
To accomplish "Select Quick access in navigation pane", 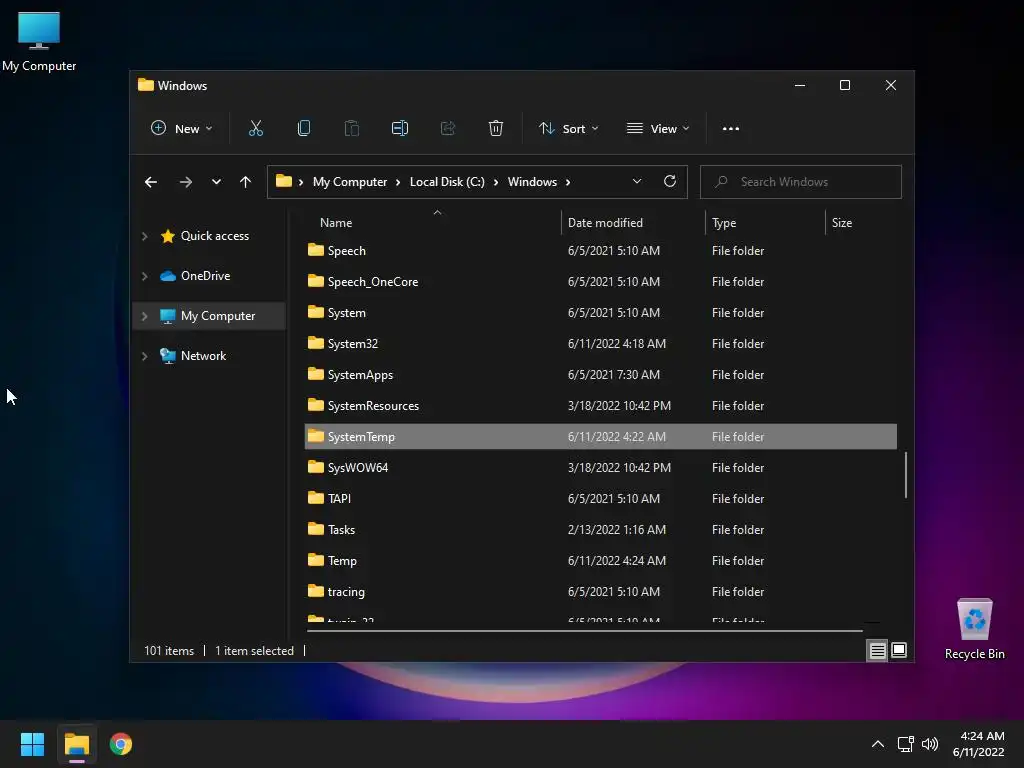I will 215,236.
